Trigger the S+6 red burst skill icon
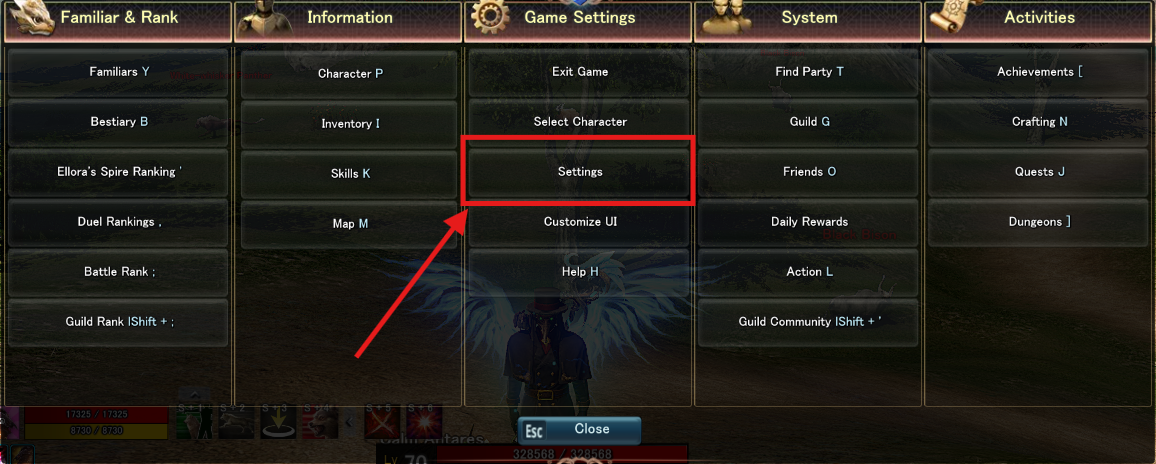This screenshot has width=1156, height=464. [425, 424]
